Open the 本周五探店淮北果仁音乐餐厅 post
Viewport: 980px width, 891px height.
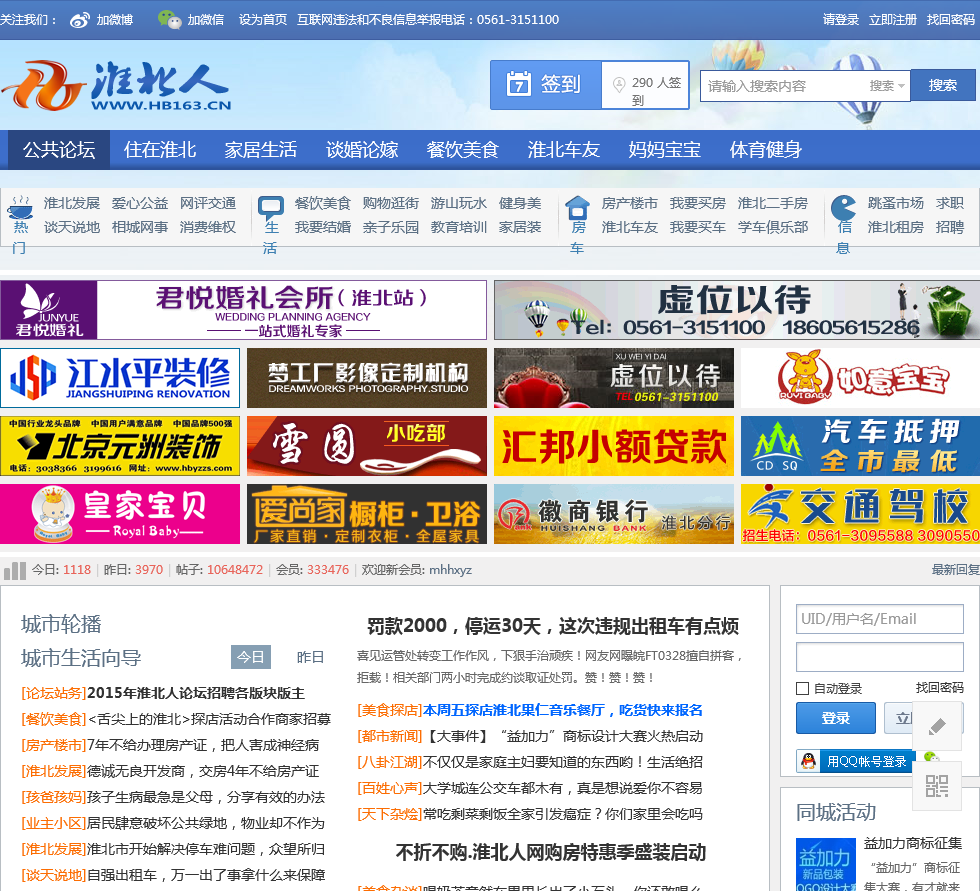pos(562,710)
